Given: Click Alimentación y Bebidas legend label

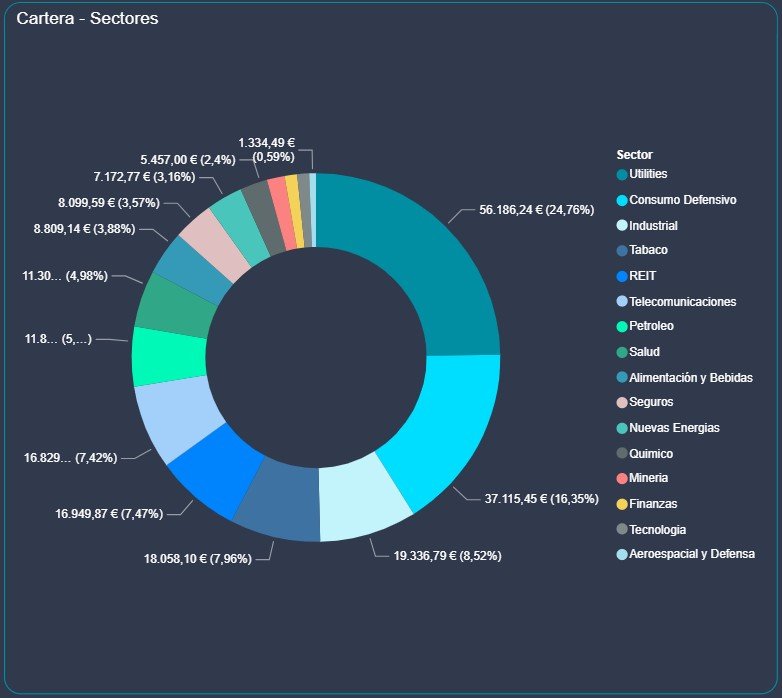Looking at the screenshot, I should pyautogui.click(x=690, y=377).
